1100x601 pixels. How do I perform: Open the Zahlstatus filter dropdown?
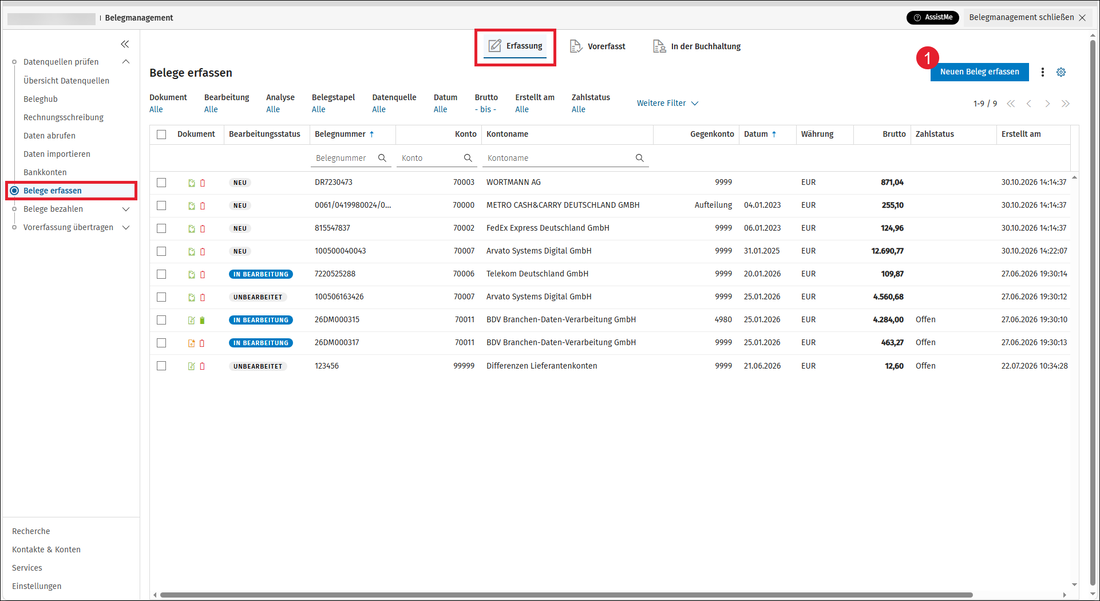point(578,109)
